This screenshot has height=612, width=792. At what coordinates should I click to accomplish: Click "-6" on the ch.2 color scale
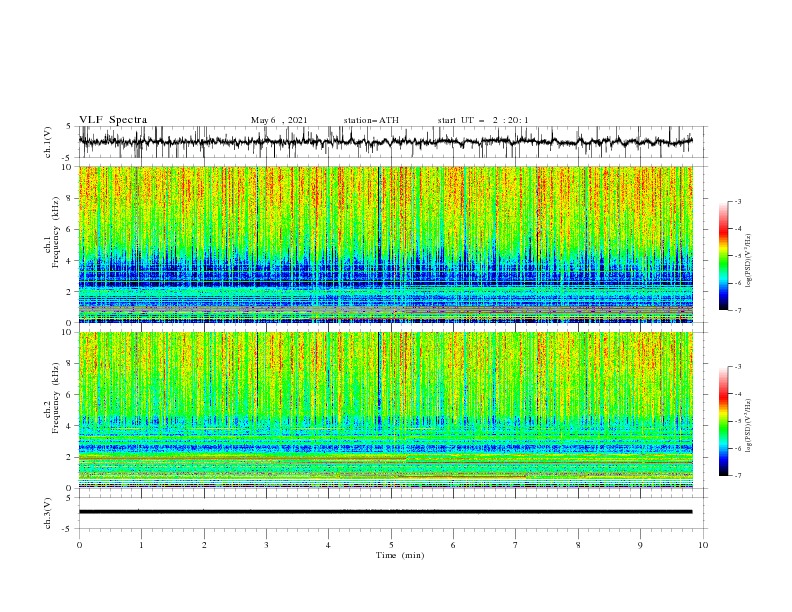click(738, 448)
